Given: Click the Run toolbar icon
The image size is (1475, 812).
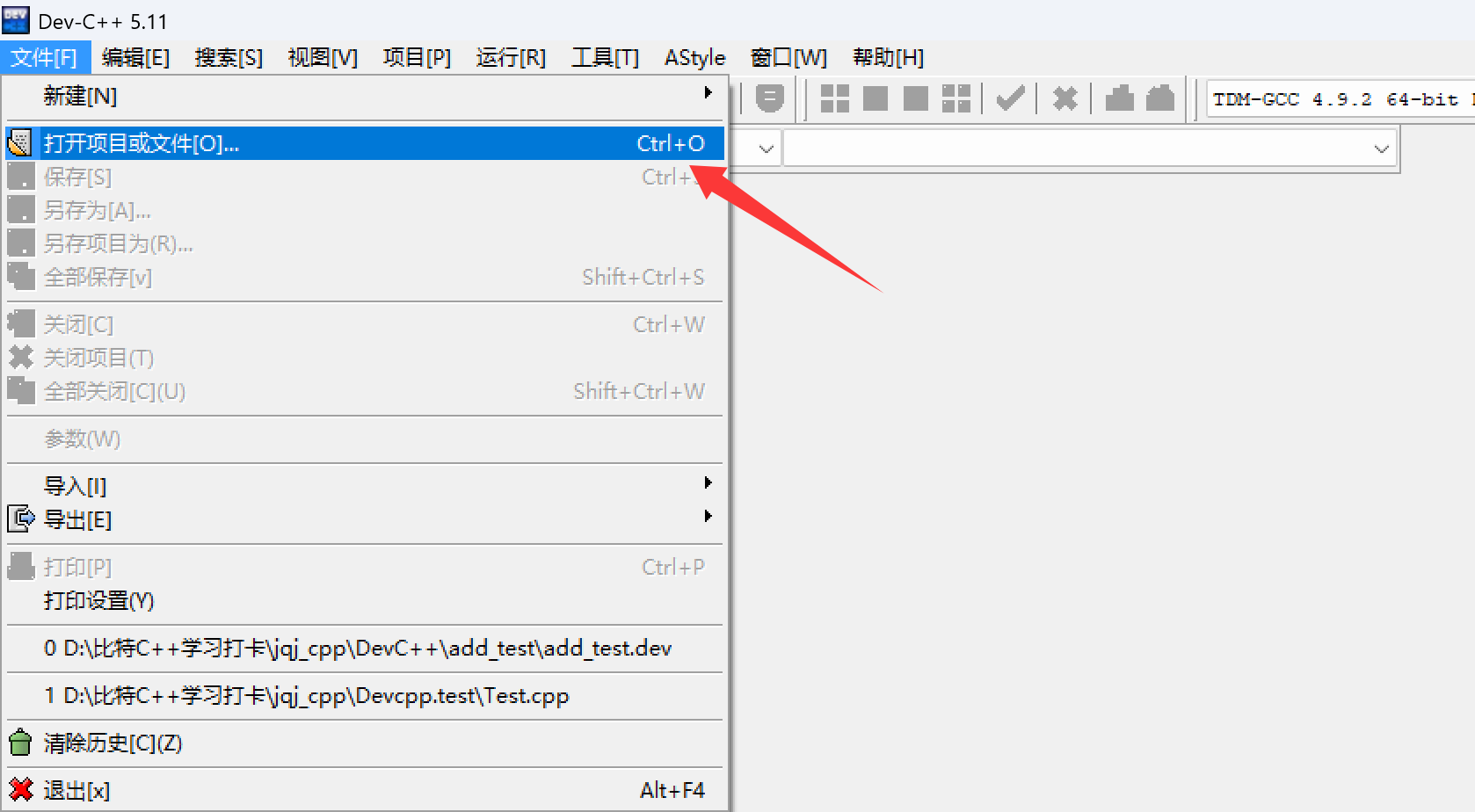Looking at the screenshot, I should (x=876, y=98).
